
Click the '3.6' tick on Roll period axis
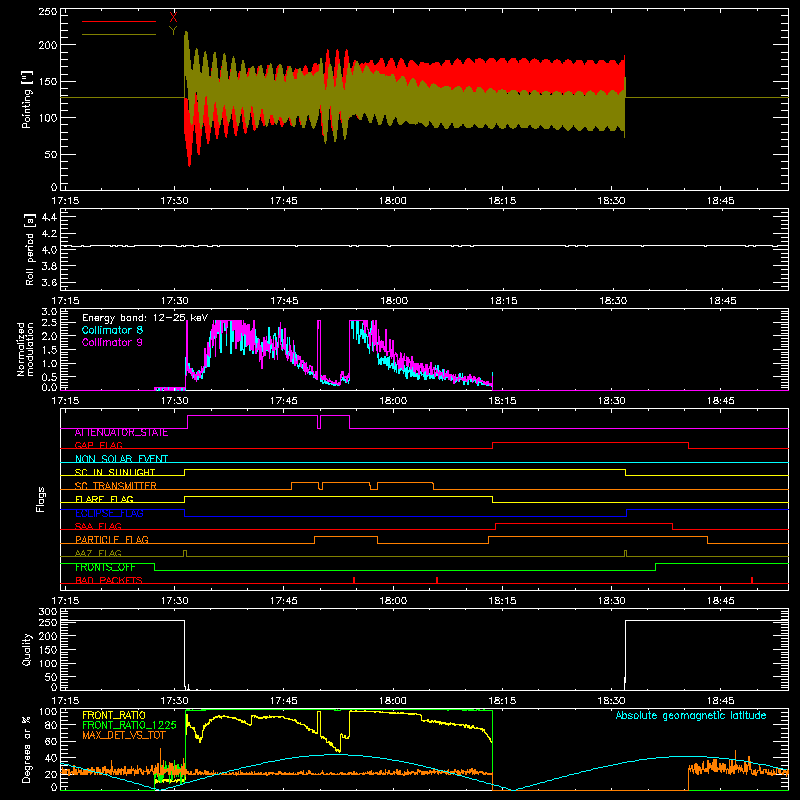pyautogui.click(x=49, y=282)
